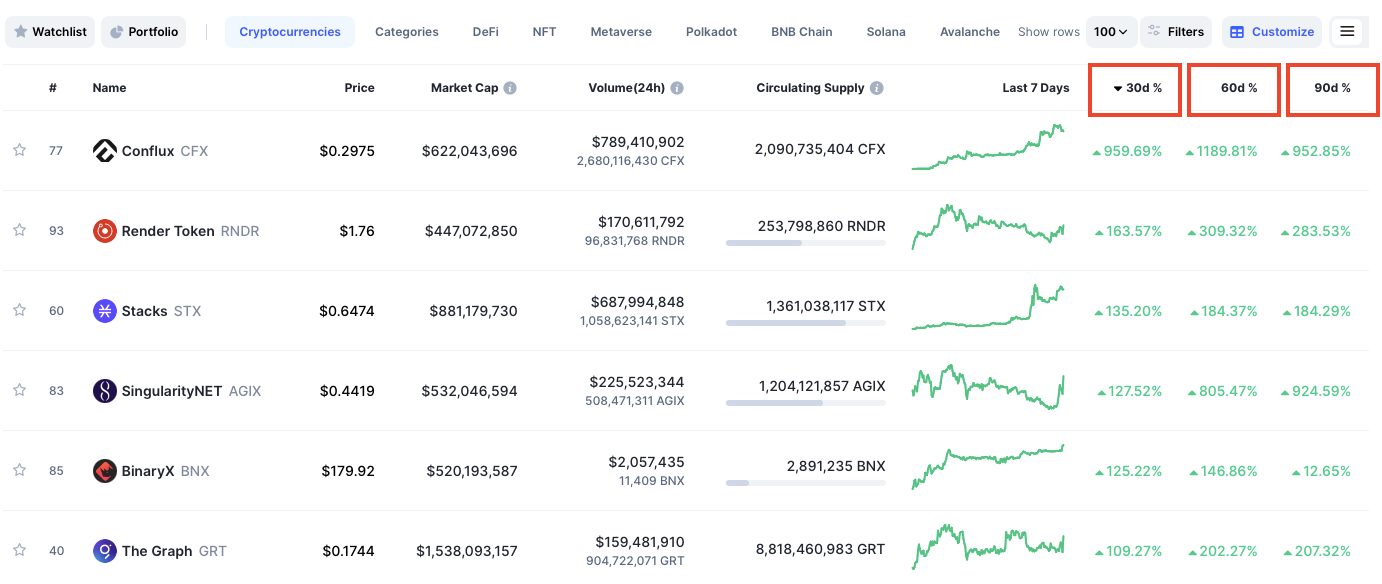Click The Graph logo icon

point(104,551)
